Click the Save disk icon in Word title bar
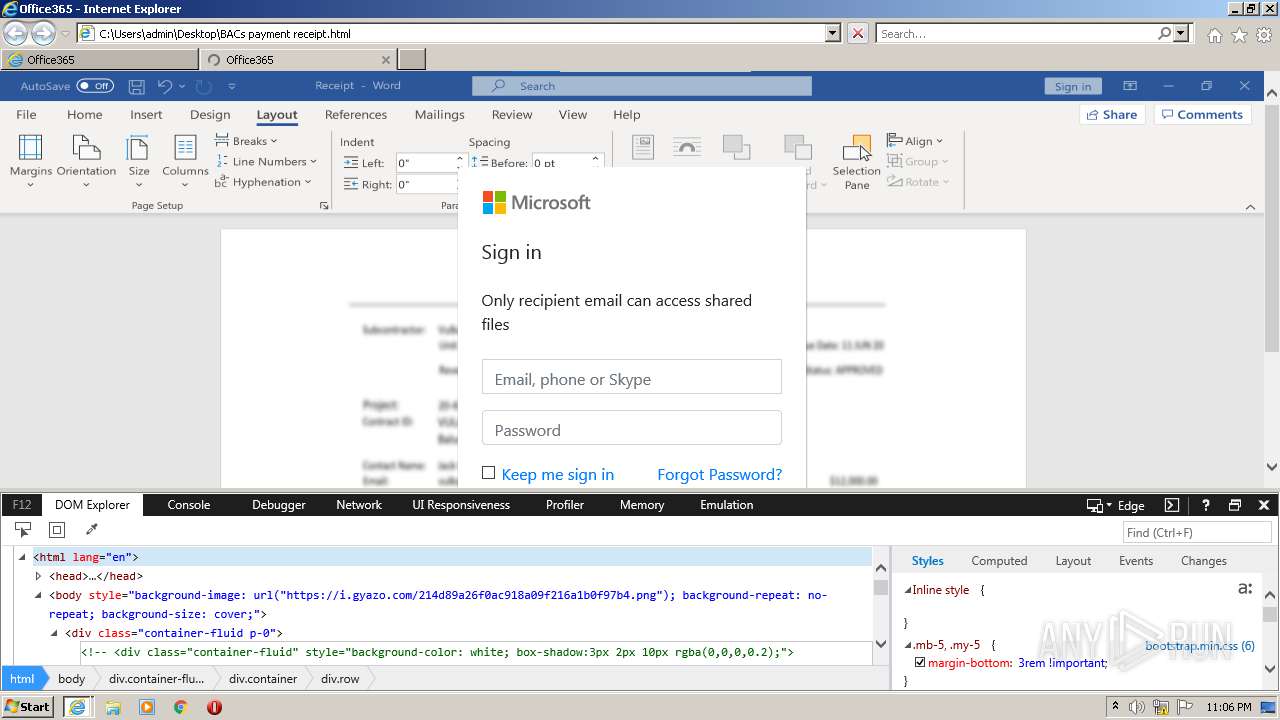Viewport: 1280px width, 720px height. [137, 86]
